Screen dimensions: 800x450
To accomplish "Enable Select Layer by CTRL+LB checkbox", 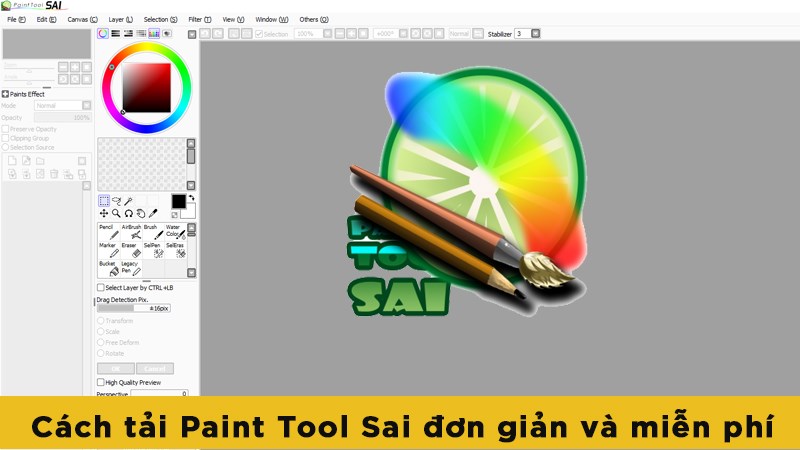I will tap(101, 288).
